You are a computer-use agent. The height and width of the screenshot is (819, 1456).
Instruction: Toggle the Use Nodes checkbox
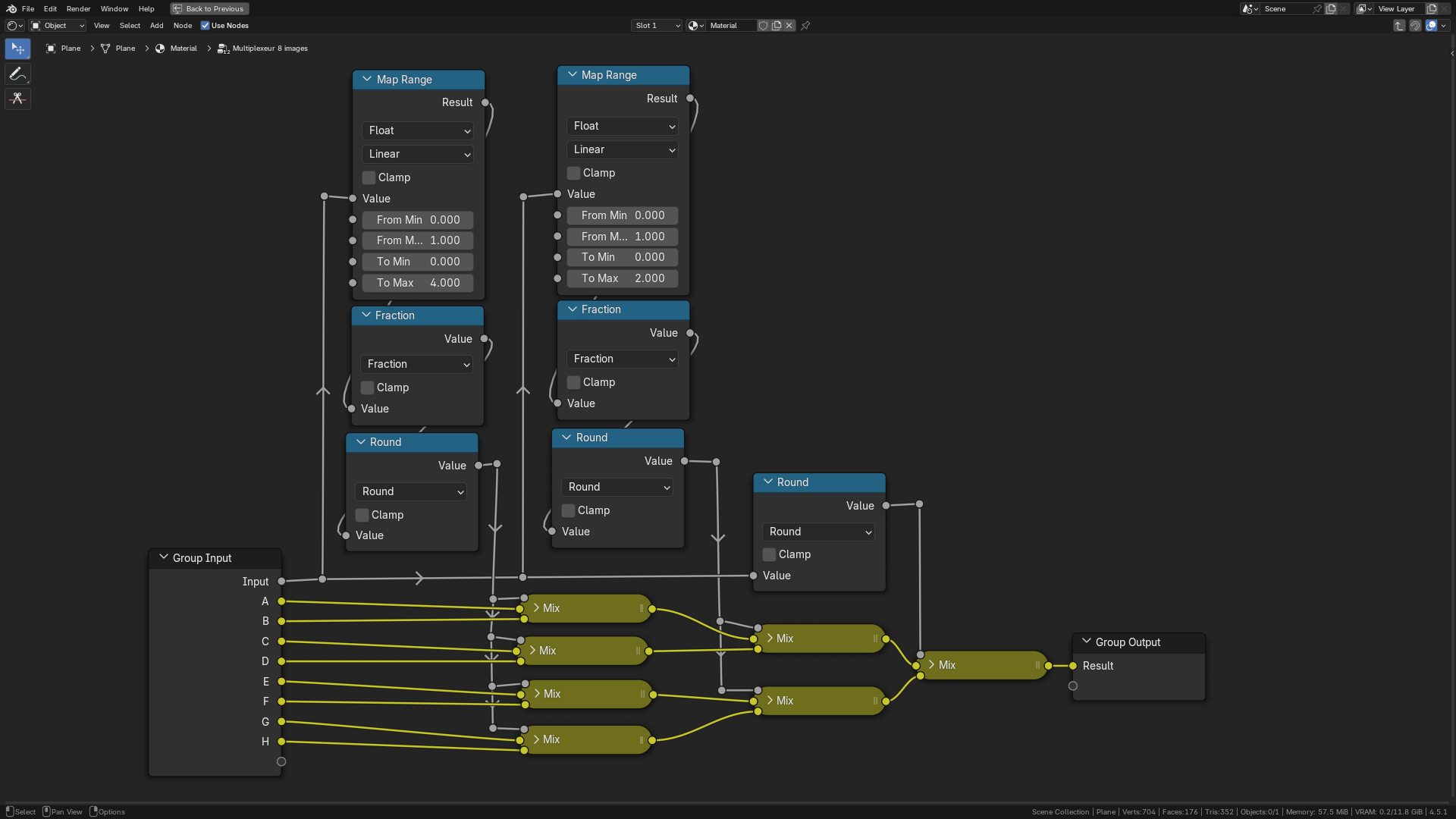coord(205,26)
